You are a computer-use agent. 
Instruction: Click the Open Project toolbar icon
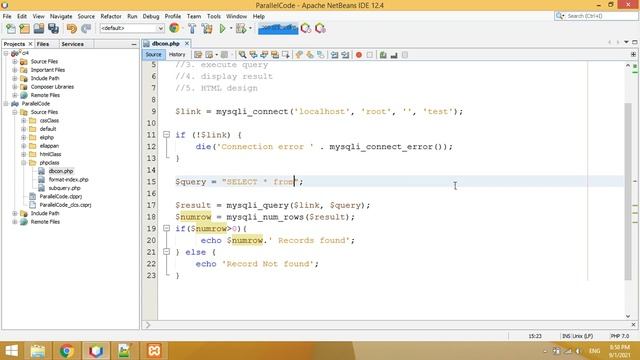pyautogui.click(x=39, y=28)
